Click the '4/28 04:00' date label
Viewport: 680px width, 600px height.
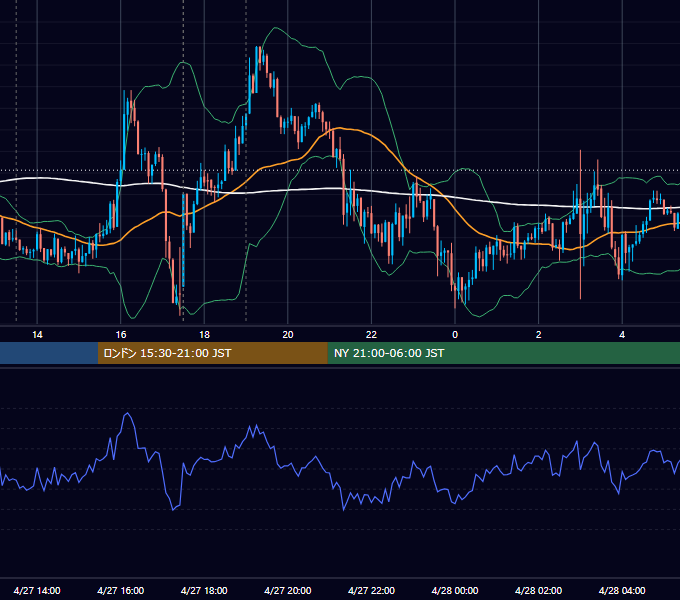622,590
